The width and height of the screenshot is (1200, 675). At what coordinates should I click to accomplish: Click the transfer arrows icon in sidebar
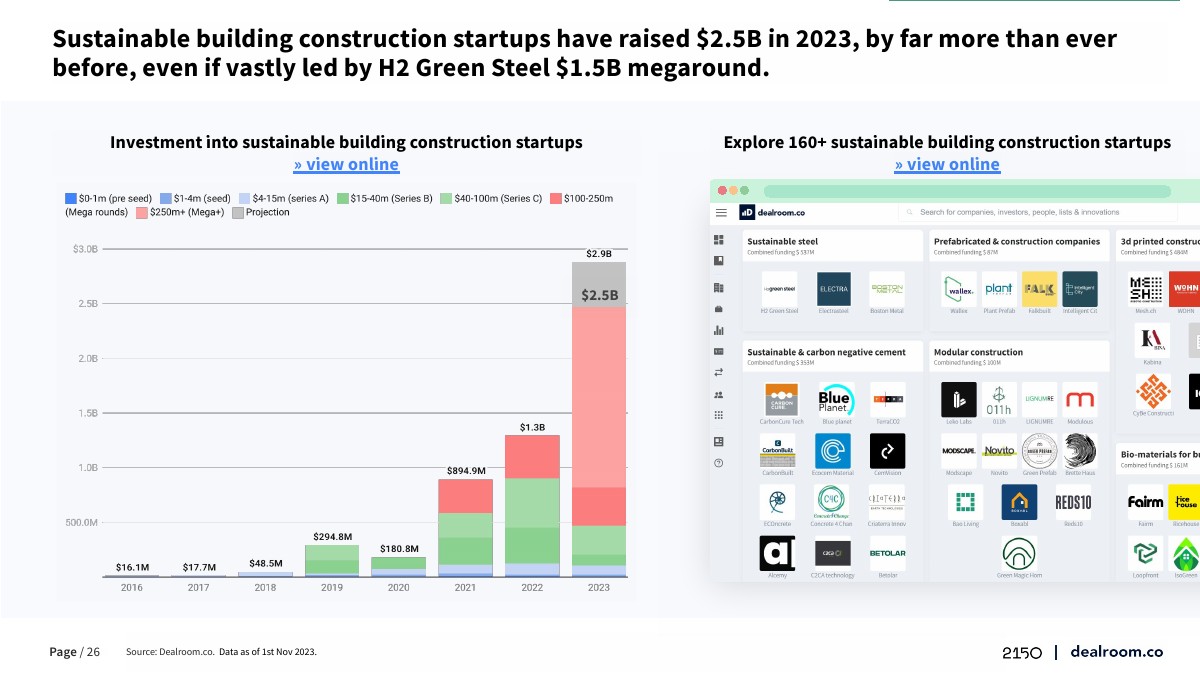[718, 372]
